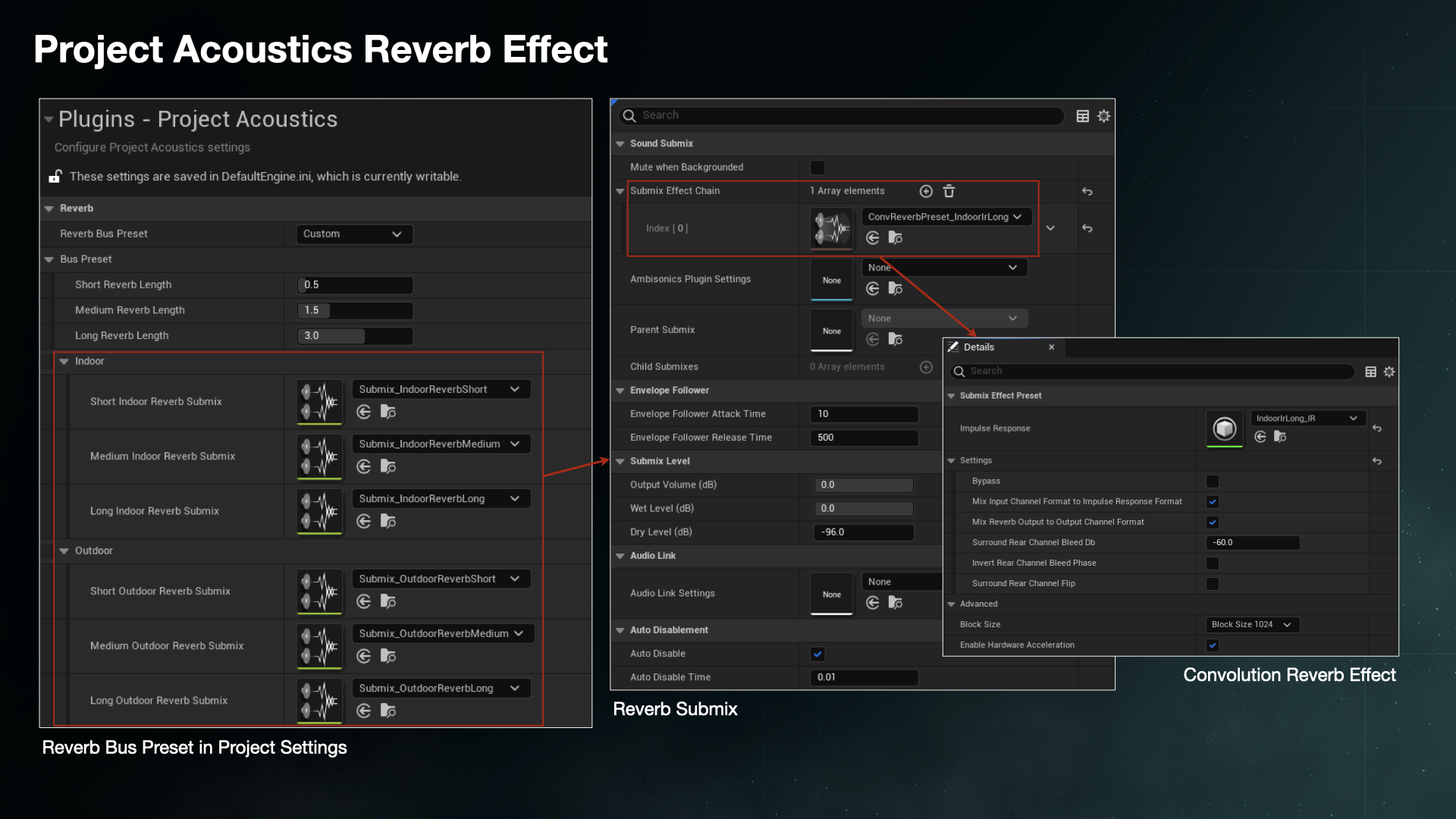Toggle property matrix grid in Reverb Submix panel

pyautogui.click(x=1083, y=116)
